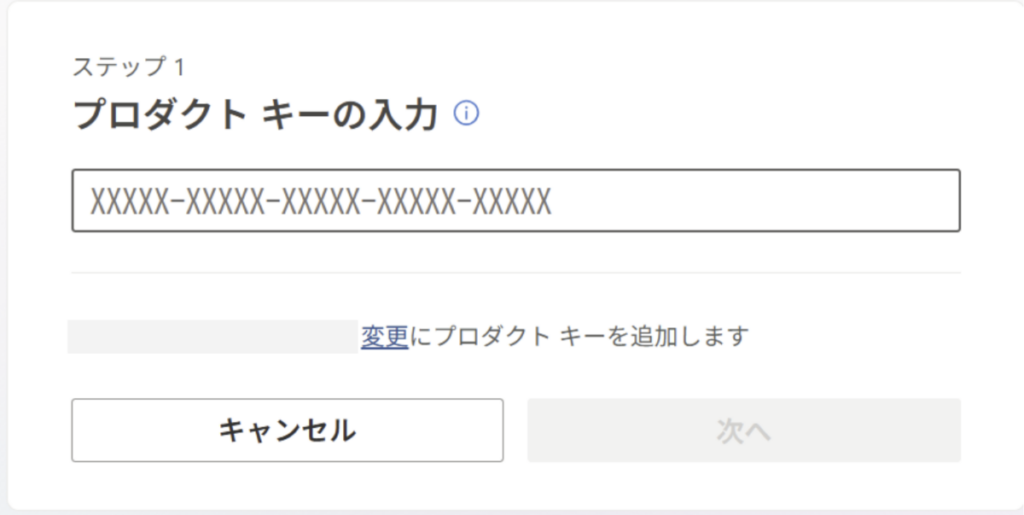Screen dimensions: 1024x515
Task: Cancel the product key entry dialog
Action: tap(287, 431)
